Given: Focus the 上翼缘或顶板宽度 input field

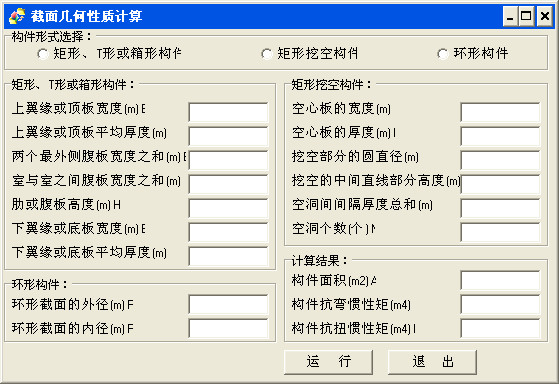Looking at the screenshot, I should pyautogui.click(x=228, y=112).
